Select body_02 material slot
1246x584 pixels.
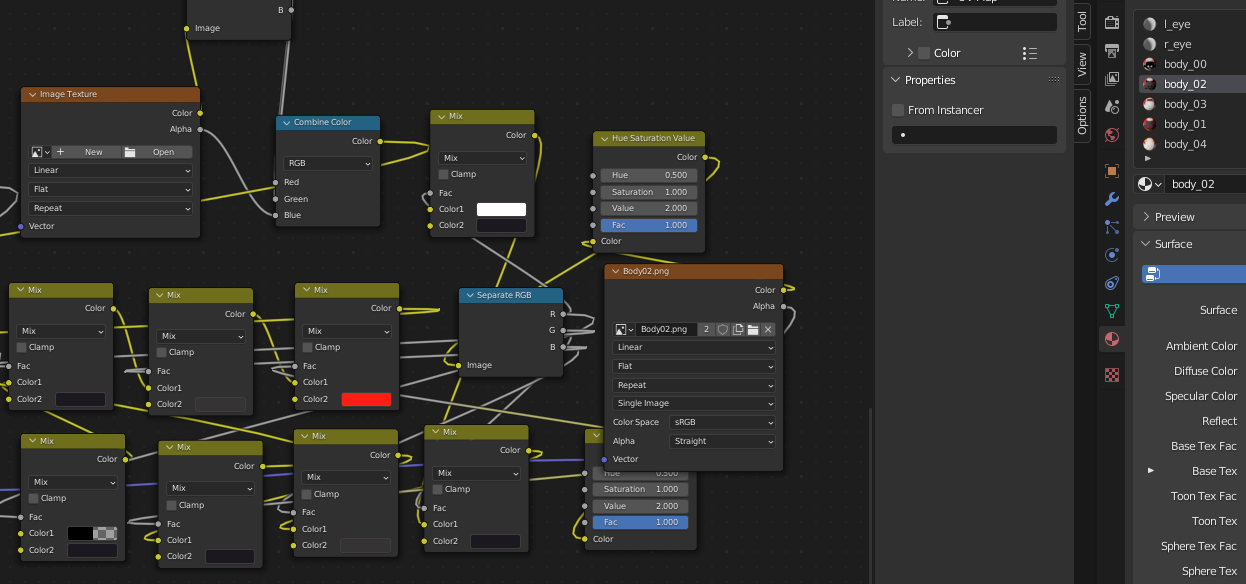pyautogui.click(x=1192, y=84)
